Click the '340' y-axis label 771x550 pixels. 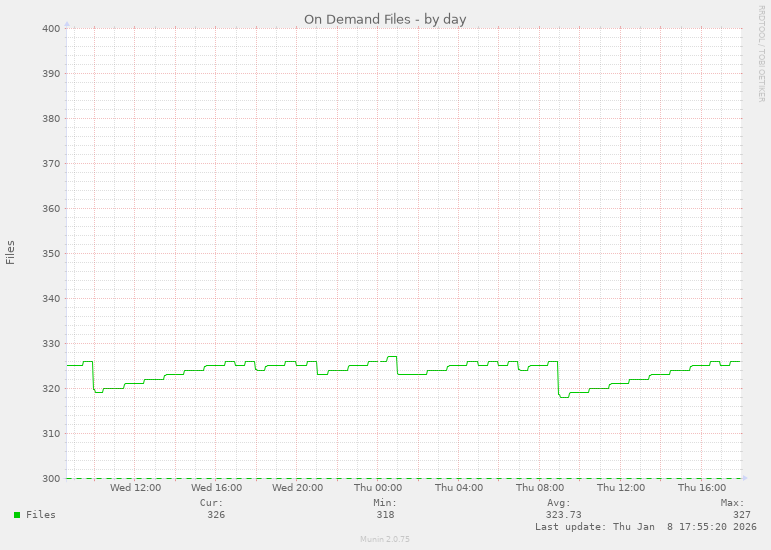pyautogui.click(x=51, y=299)
